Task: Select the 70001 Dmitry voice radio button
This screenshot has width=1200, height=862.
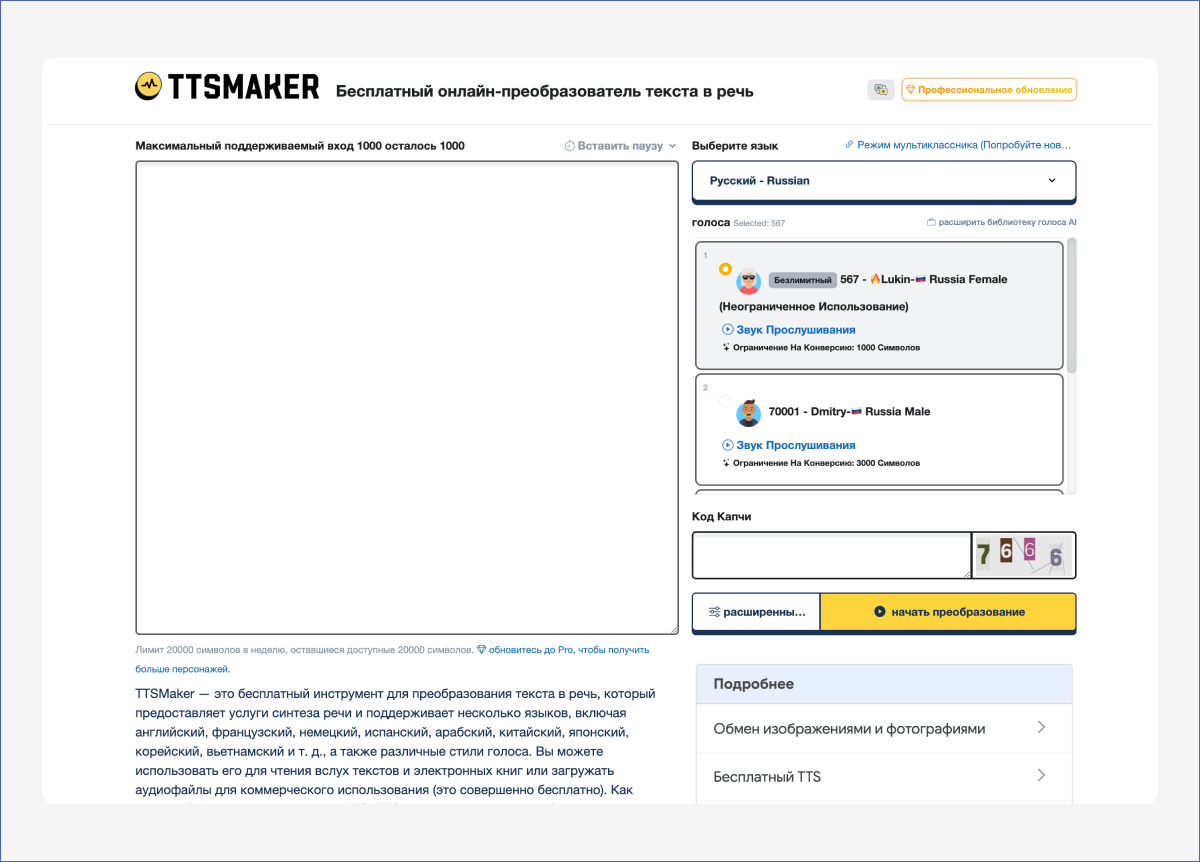Action: [725, 401]
